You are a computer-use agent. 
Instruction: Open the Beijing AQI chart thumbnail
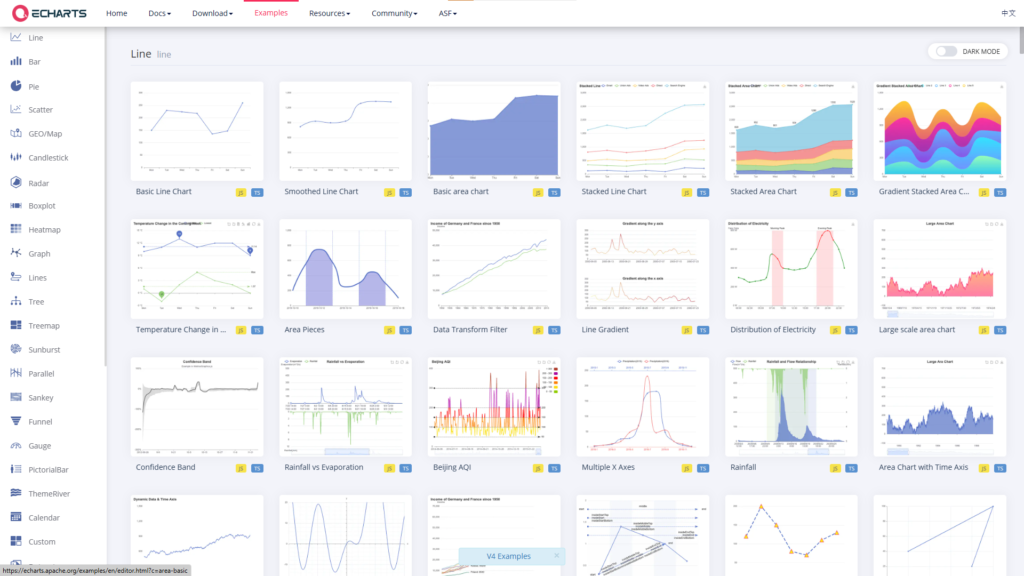[493, 407]
